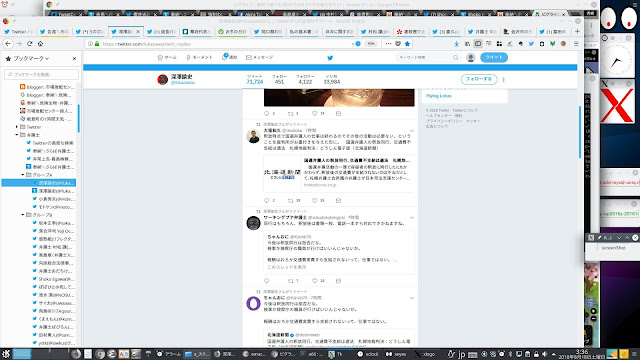
Task: Click the volume speaker tray icon
Action: tap(544, 354)
